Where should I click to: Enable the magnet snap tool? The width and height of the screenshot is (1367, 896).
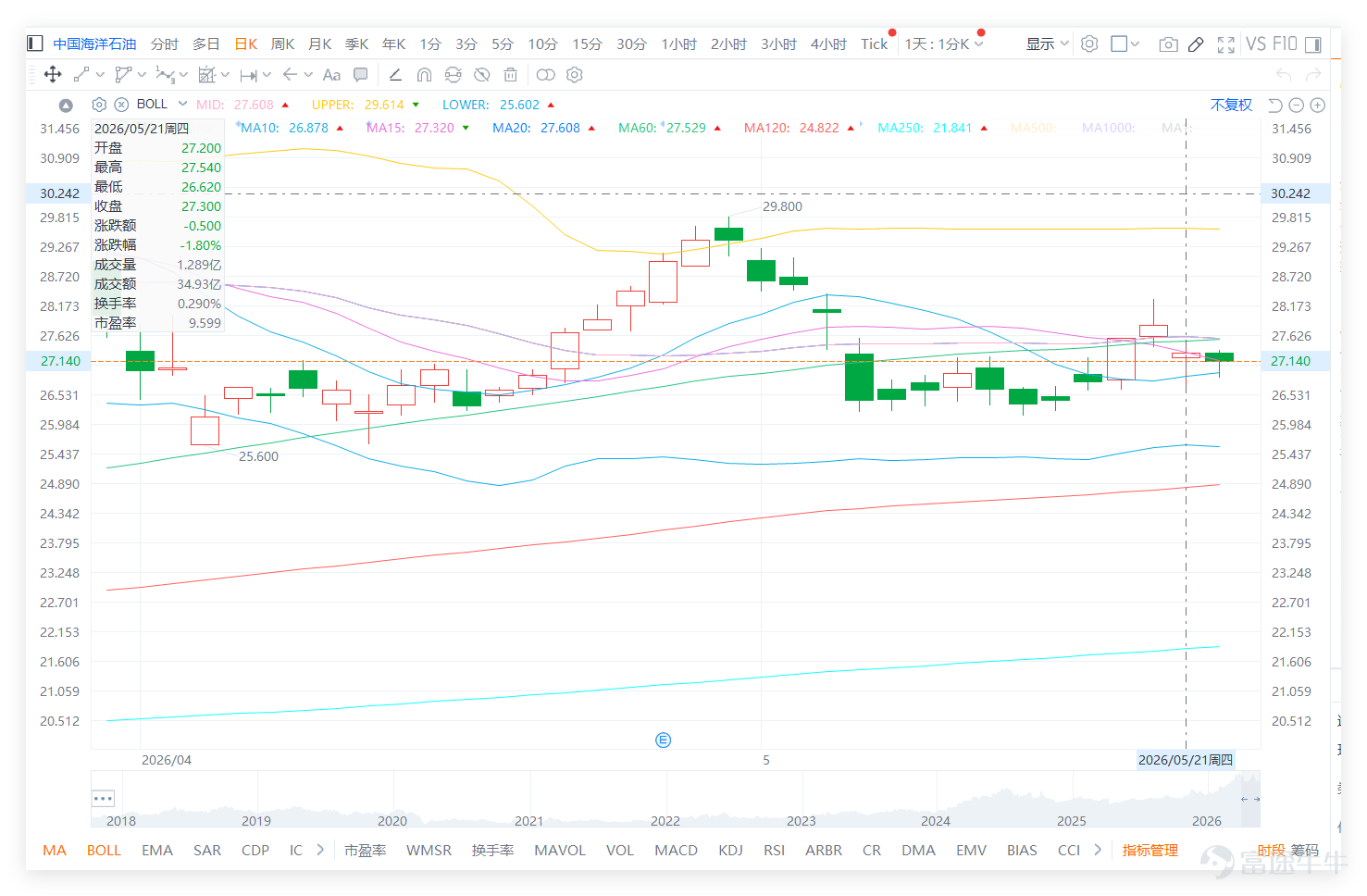(424, 75)
